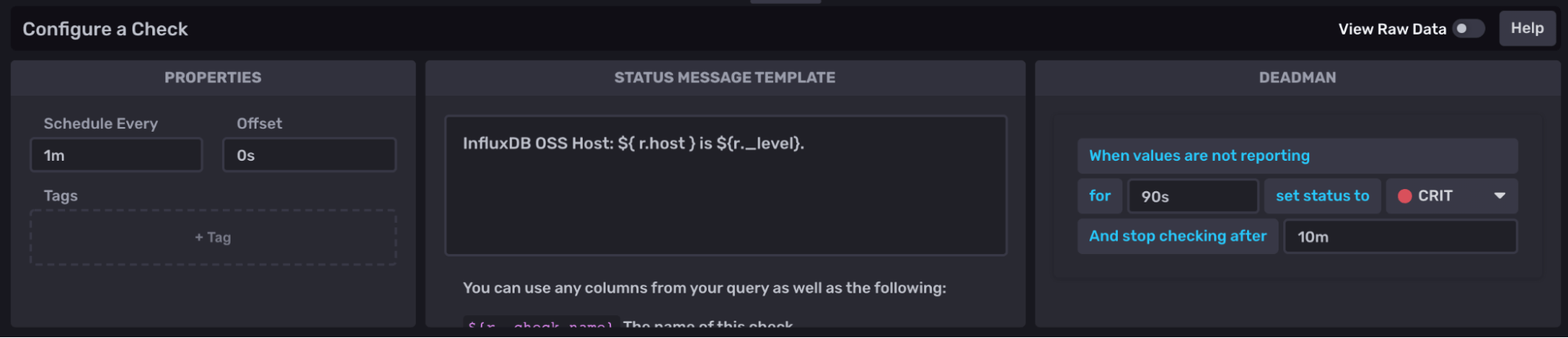Click the Deadman panel header

pos(1297,78)
